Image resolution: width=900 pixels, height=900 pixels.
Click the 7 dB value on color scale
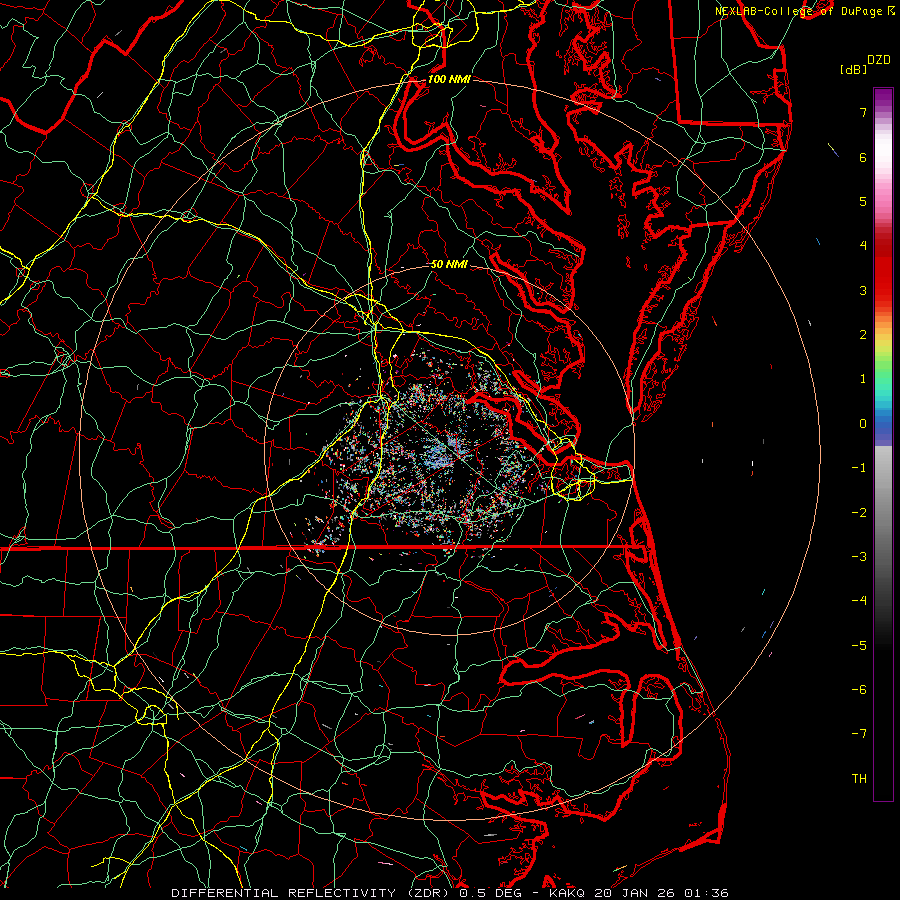pos(863,112)
